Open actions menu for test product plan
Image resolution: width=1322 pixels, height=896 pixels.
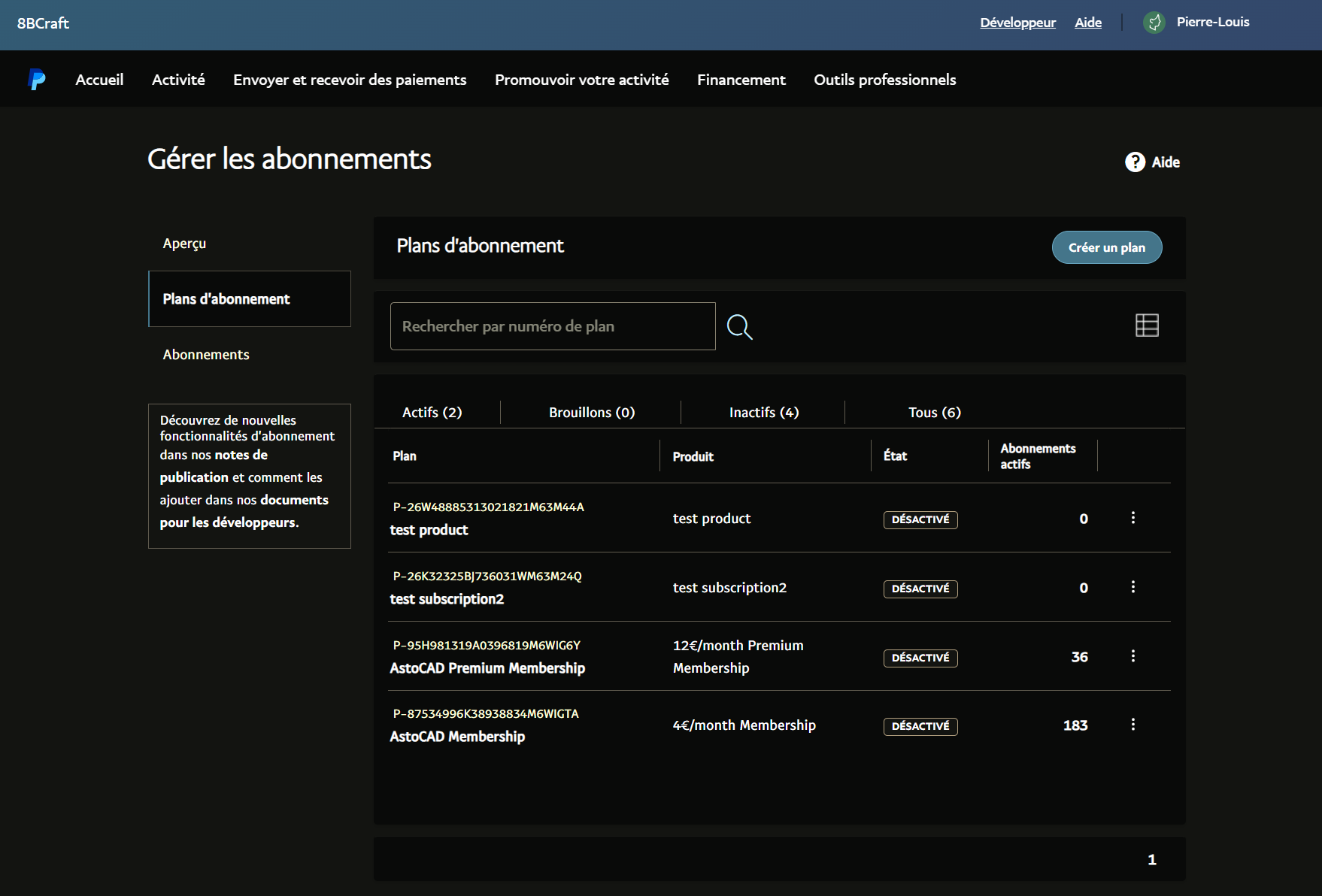click(1133, 518)
